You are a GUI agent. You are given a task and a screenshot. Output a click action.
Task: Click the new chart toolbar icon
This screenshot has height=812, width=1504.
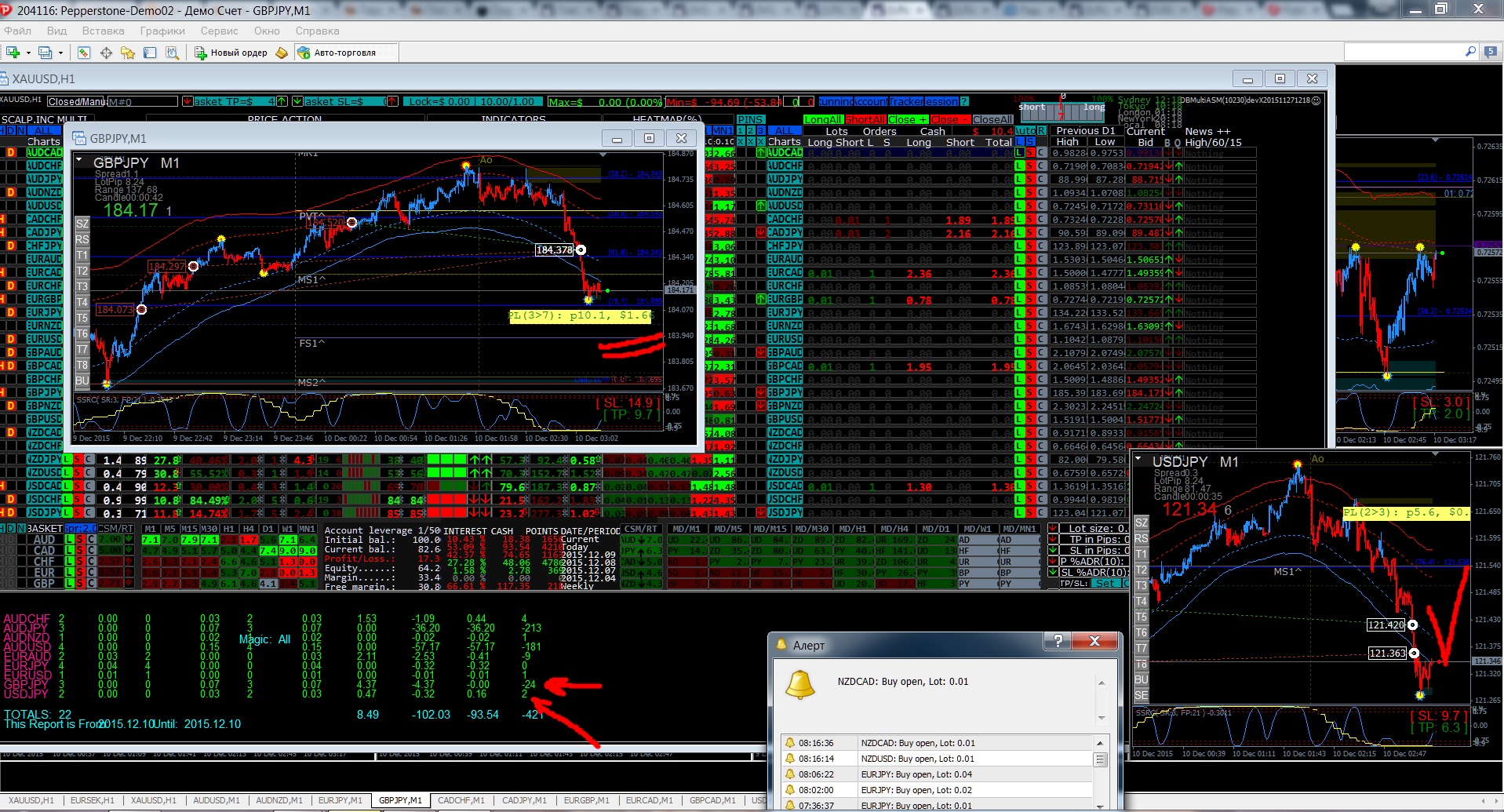pos(13,53)
